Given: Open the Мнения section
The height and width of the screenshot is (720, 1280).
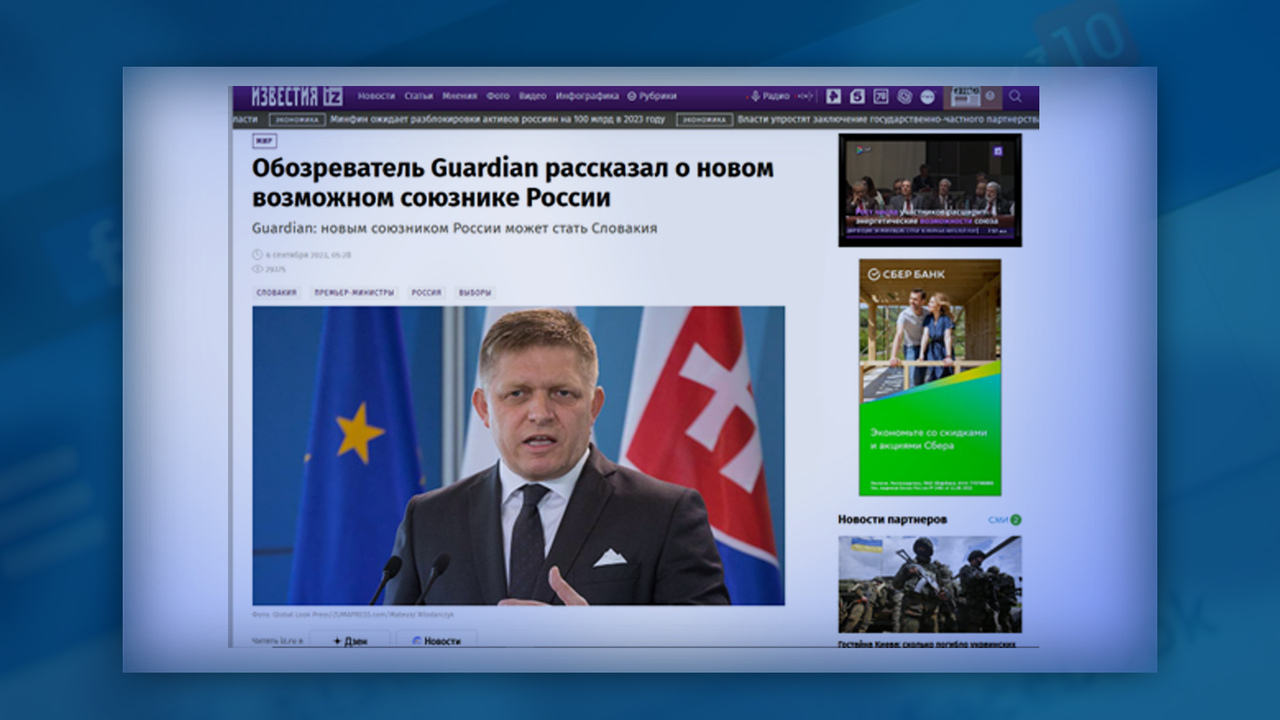Looking at the screenshot, I should coord(459,96).
